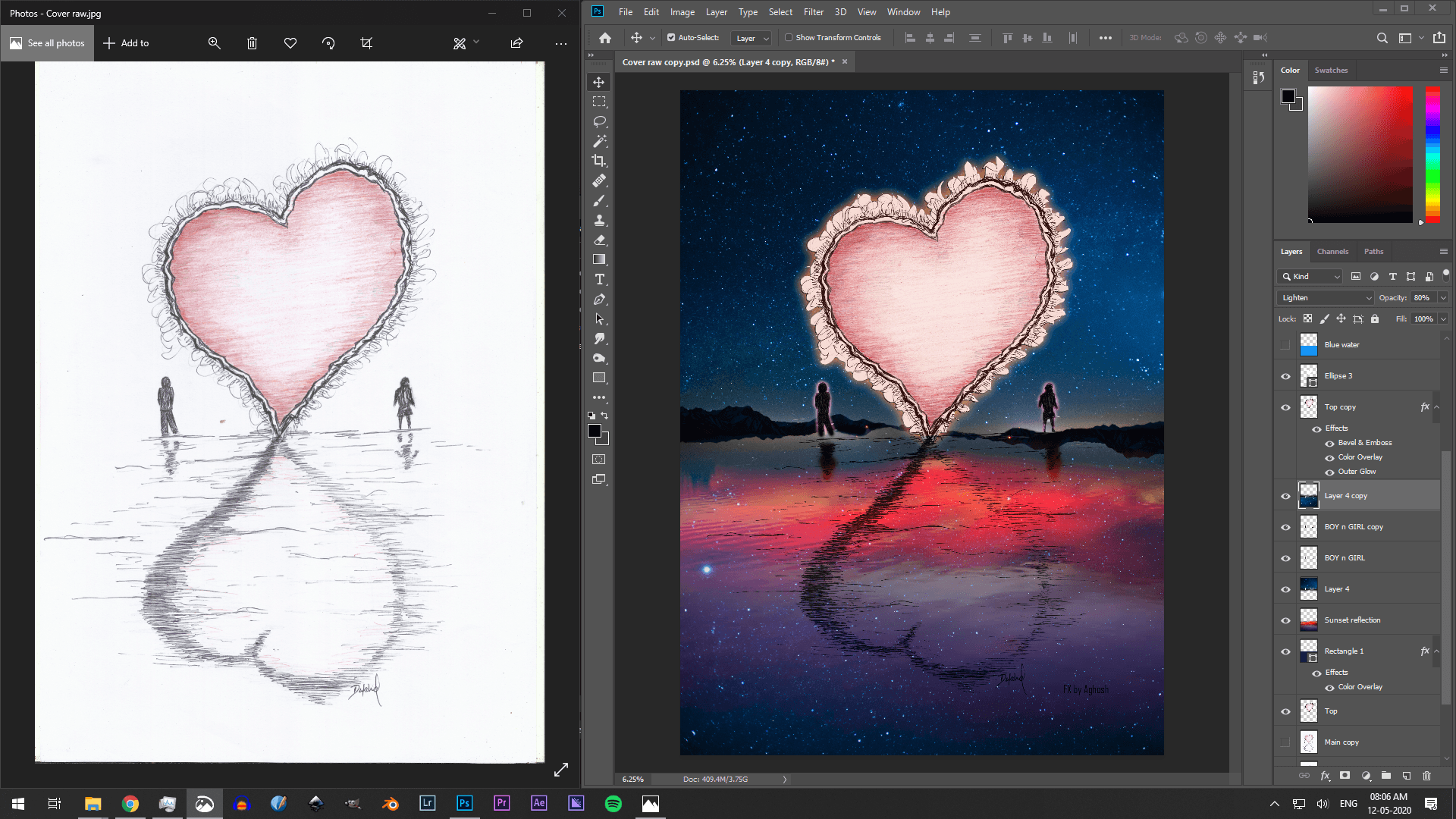Select the Pen tool

(599, 299)
